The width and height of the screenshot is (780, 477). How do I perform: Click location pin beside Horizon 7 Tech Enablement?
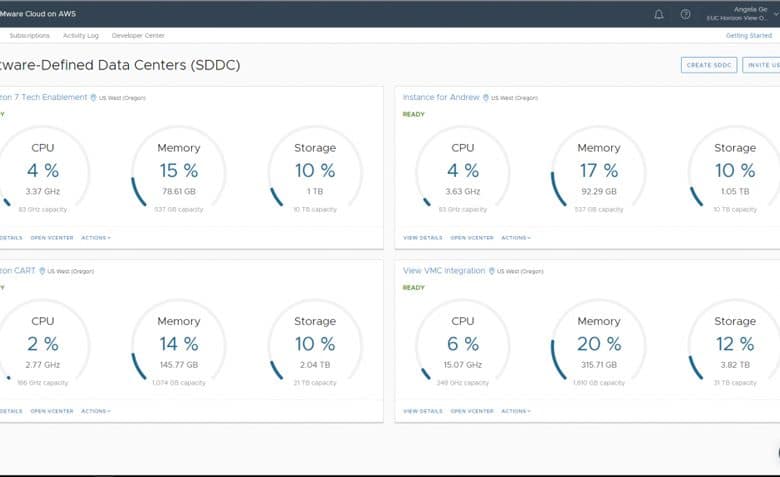point(93,97)
